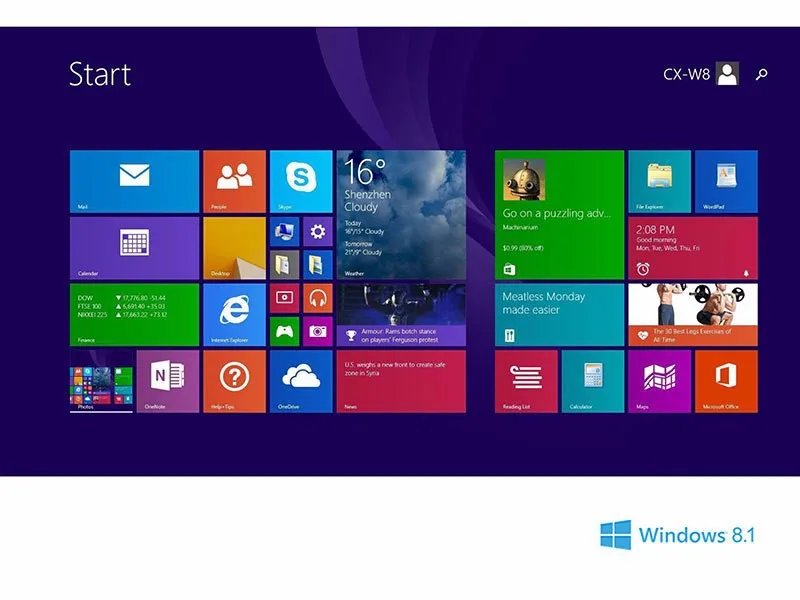Image resolution: width=800 pixels, height=600 pixels.
Task: Launch Internet Explorer tile
Action: 235,315
